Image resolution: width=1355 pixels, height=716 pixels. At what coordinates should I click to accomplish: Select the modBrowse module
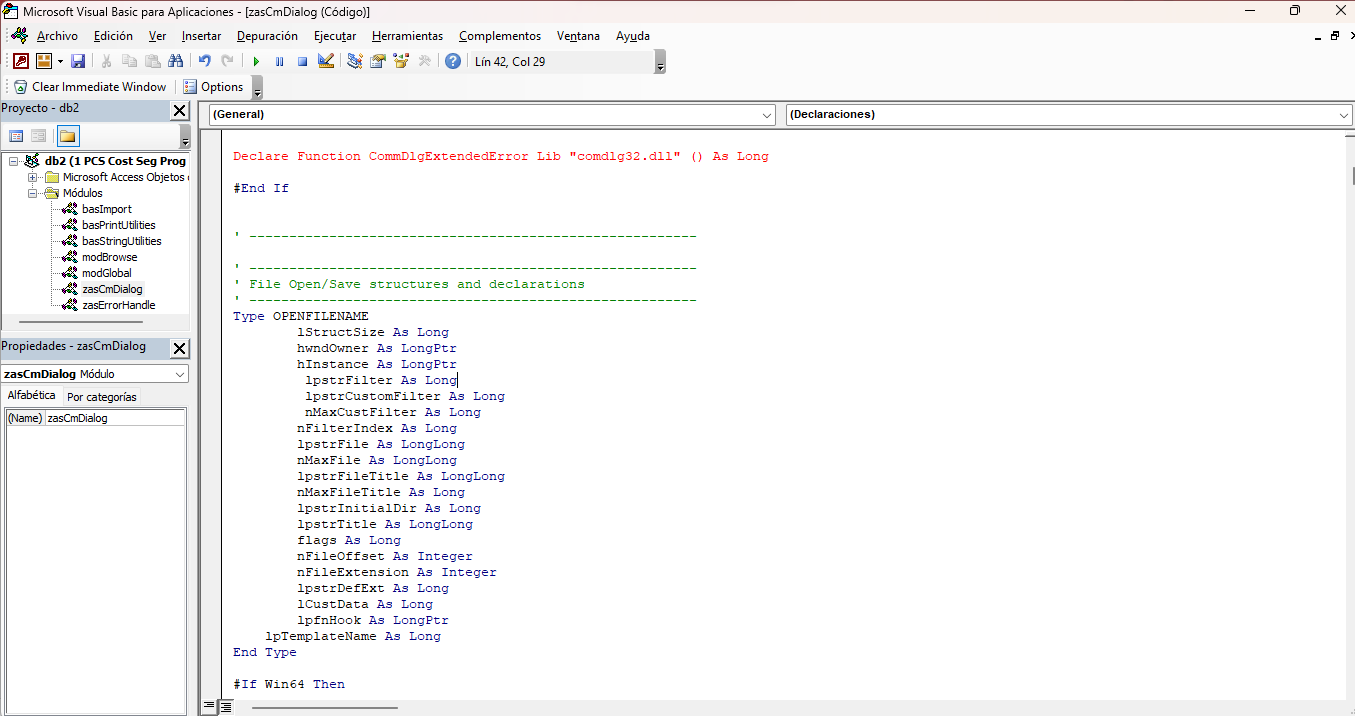pyautogui.click(x=109, y=257)
